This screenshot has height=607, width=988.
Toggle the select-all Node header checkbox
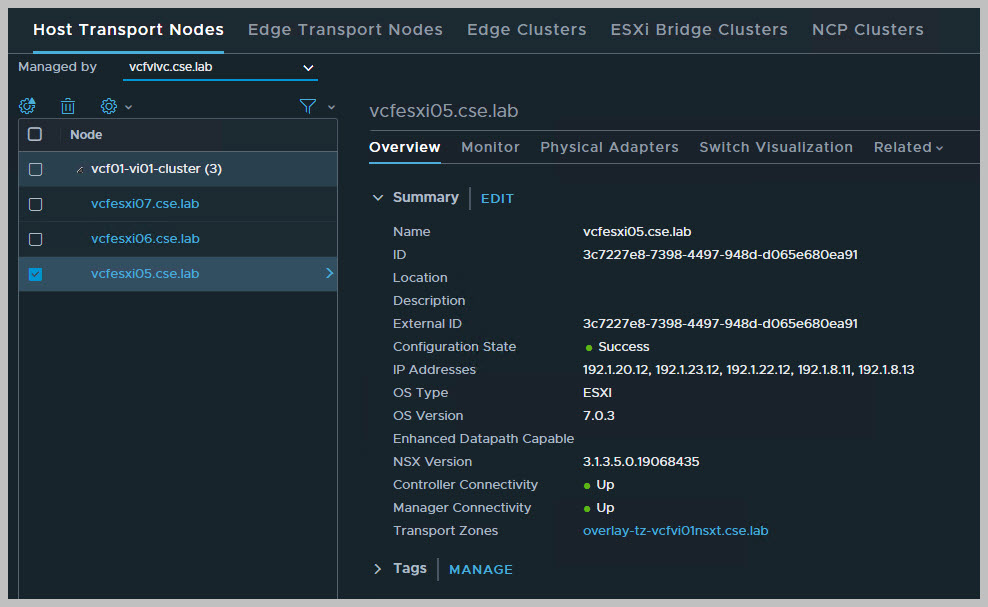click(35, 134)
